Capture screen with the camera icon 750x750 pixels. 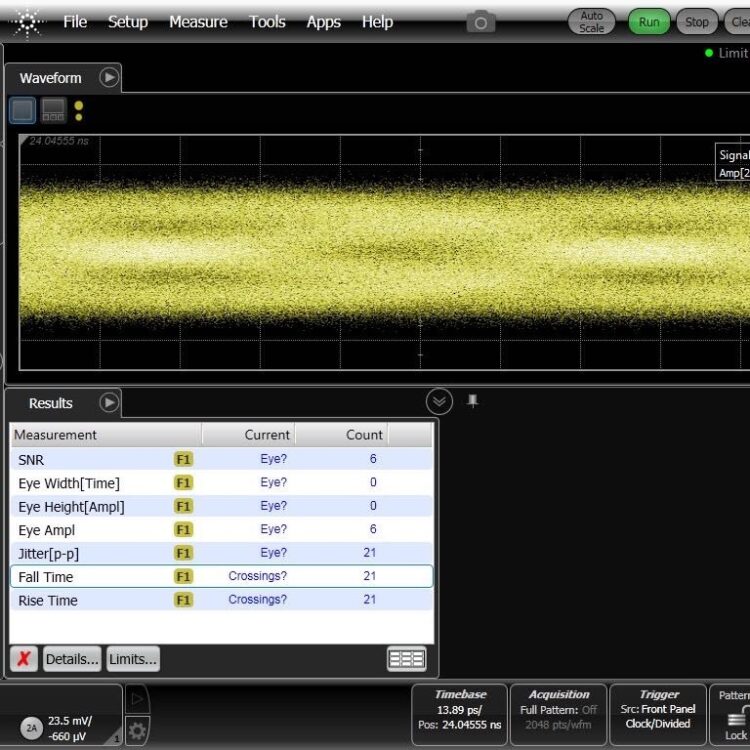(481, 22)
